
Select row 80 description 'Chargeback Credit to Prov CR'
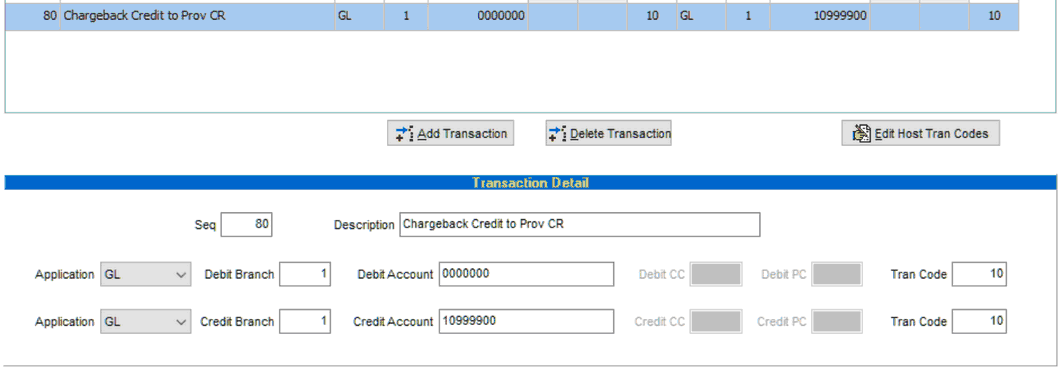pyautogui.click(x=197, y=16)
